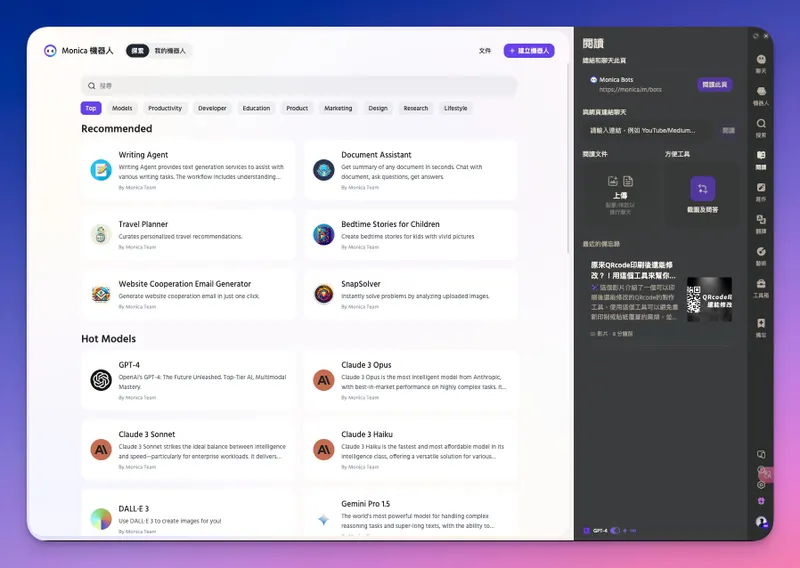
Task: Toggle the GPT-4 switch at panel bottom
Action: (615, 531)
